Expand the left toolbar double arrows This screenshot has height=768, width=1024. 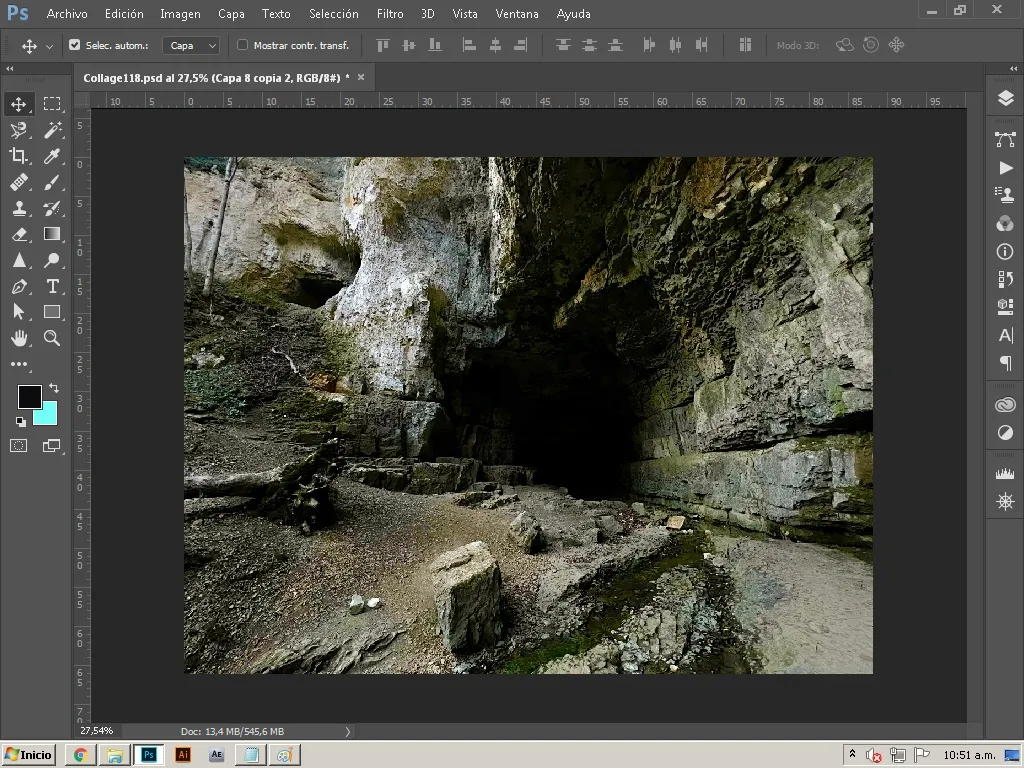point(10,69)
